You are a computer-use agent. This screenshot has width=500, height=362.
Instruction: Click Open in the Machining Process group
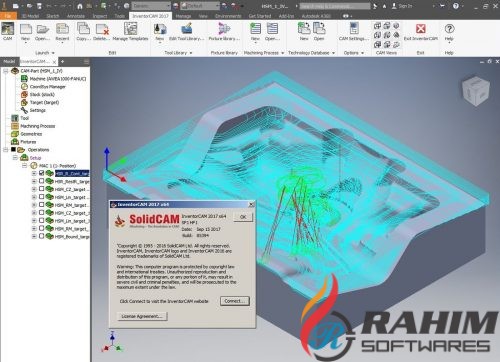272,31
